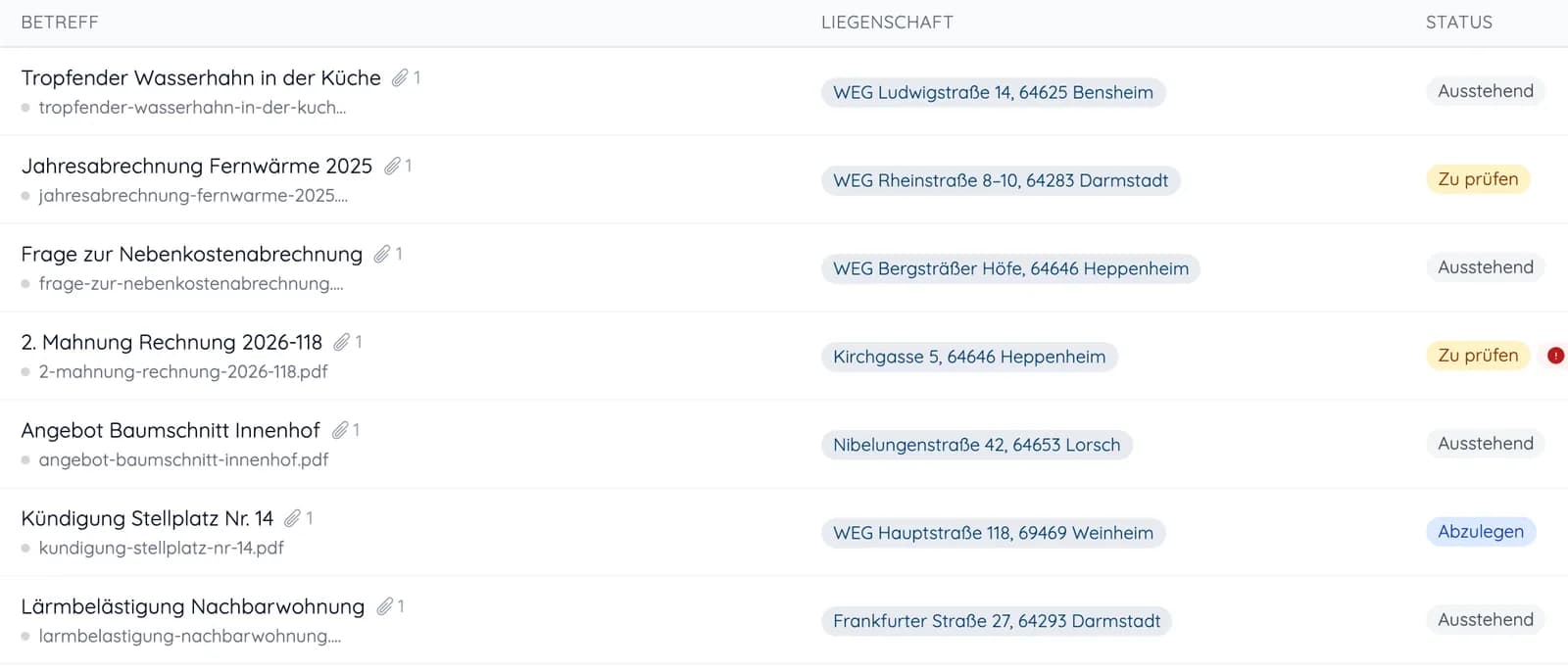The width and height of the screenshot is (1568, 672).
Task: Click the paperclip icon beside Tropfender Wasserhahn
Action: tap(400, 78)
